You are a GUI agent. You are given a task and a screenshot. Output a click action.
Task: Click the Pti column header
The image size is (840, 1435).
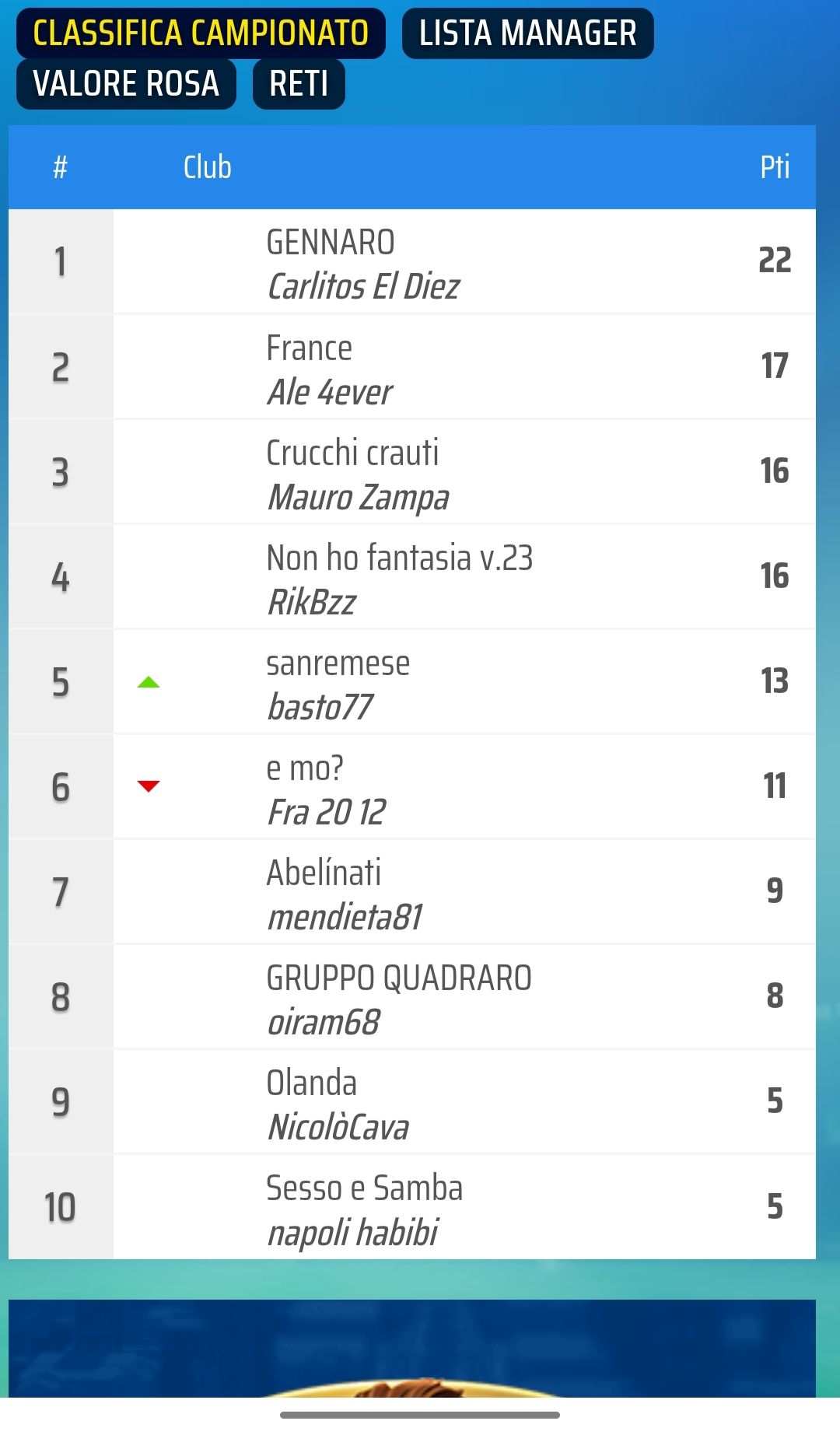click(x=774, y=167)
